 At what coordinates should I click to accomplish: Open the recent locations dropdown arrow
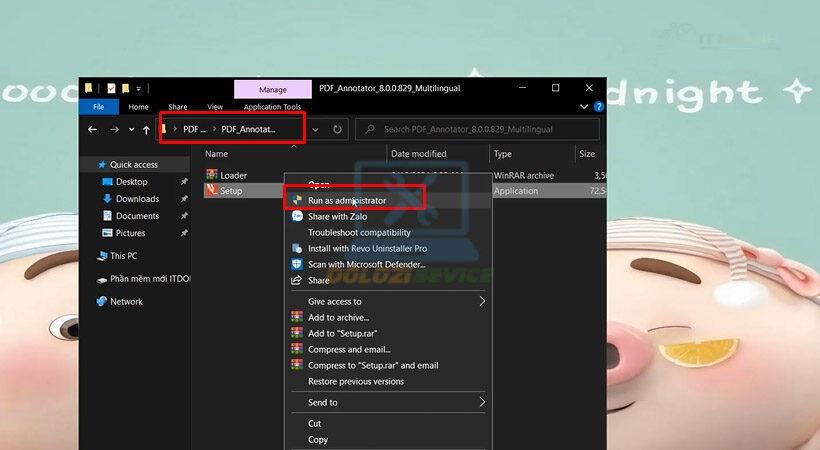click(x=130, y=129)
